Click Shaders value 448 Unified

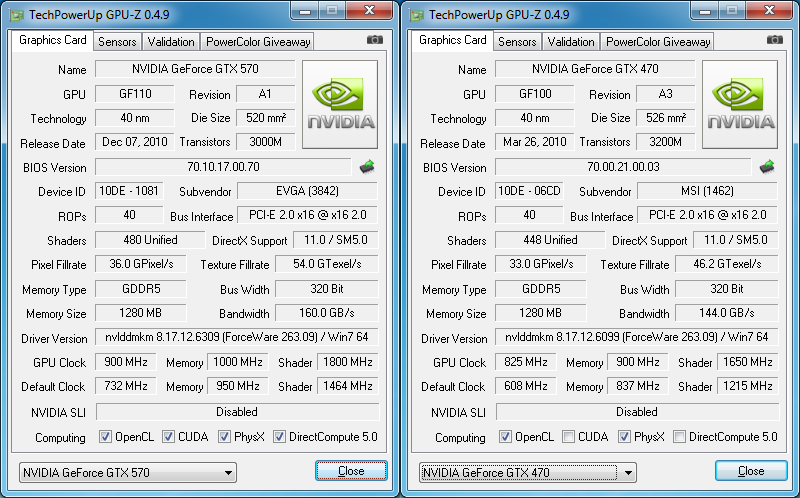click(x=550, y=240)
